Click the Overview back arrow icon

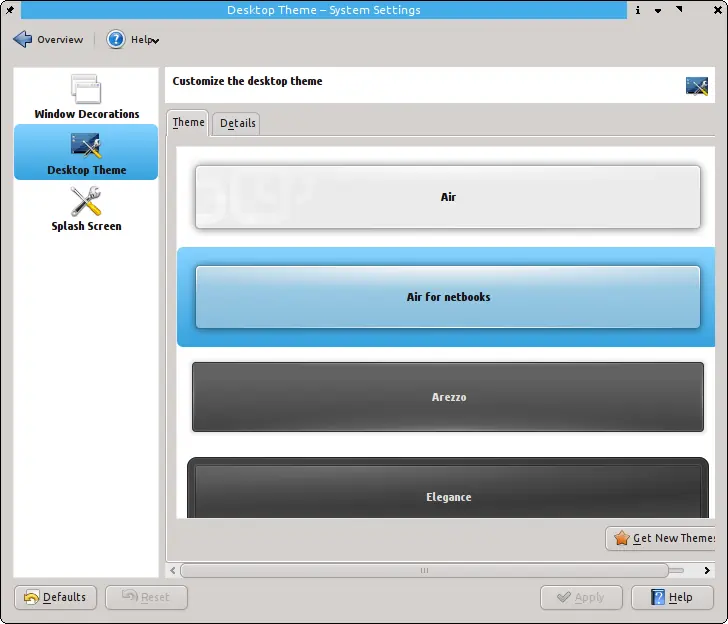22,39
